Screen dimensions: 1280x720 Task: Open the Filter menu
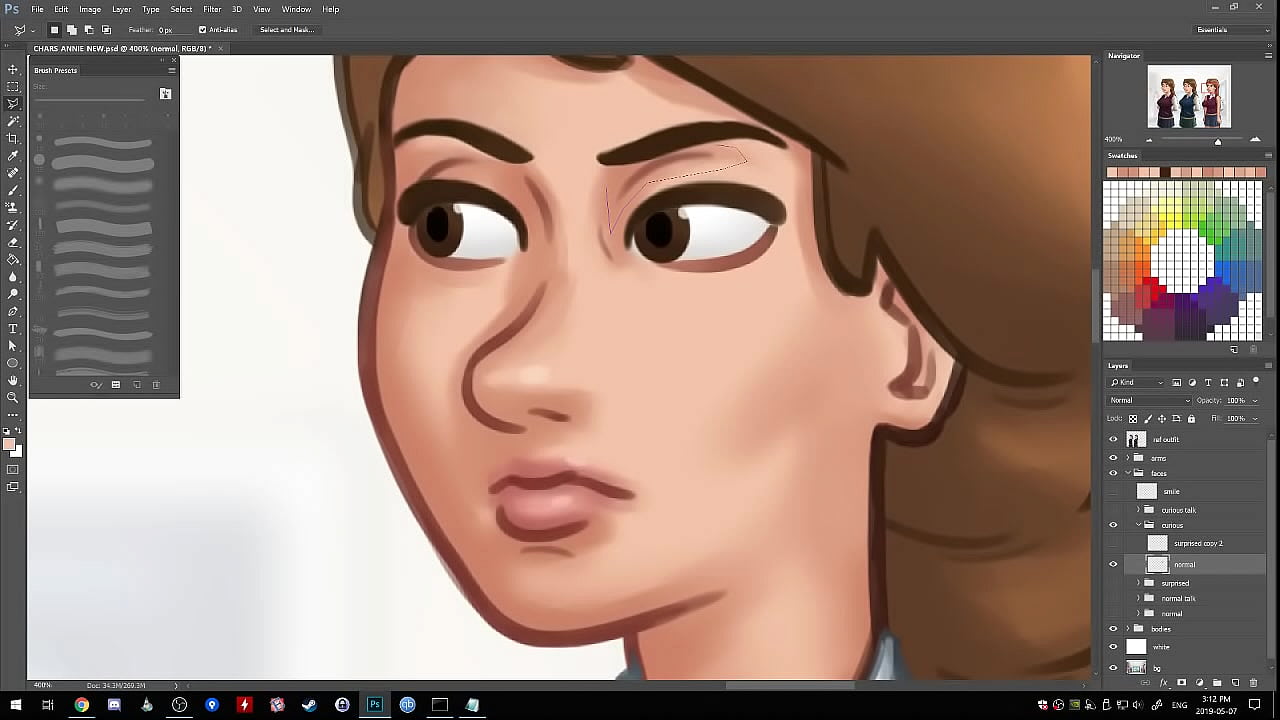click(x=212, y=9)
